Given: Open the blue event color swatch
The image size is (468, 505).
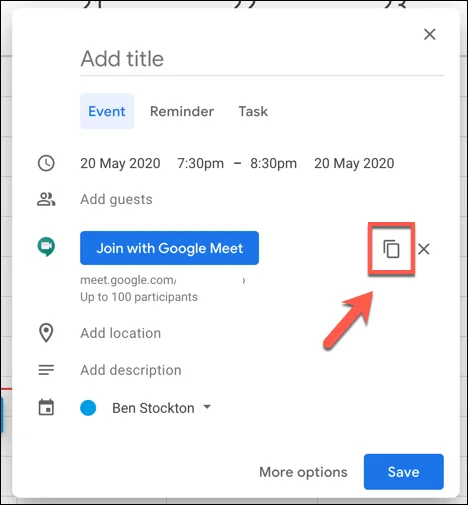Looking at the screenshot, I should 88,408.
